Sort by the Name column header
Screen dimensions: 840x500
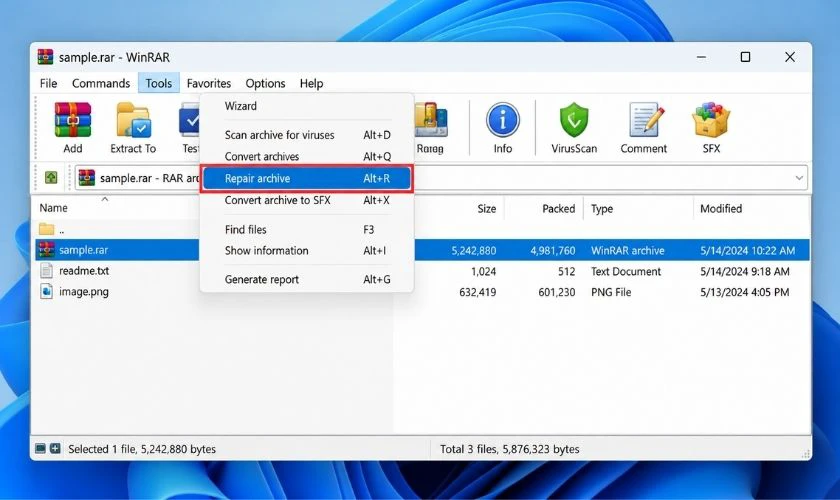pos(54,208)
